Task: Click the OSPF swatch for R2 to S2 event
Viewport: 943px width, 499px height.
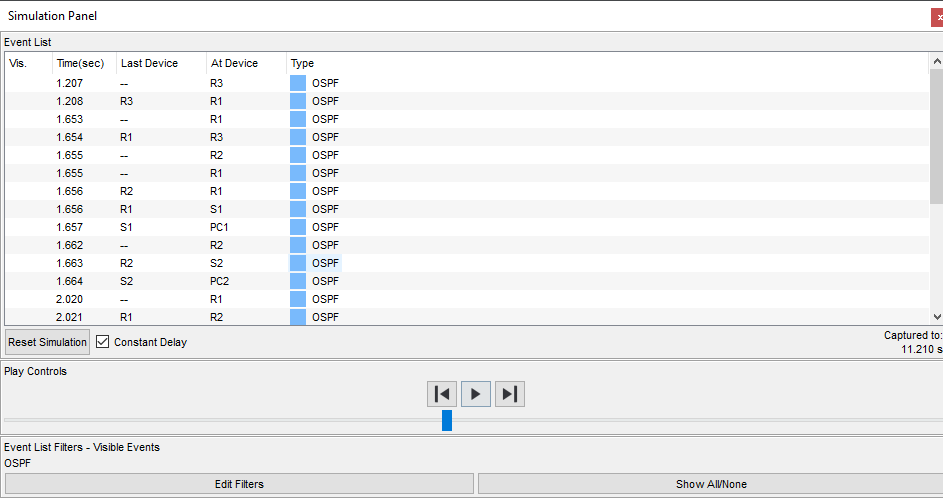Action: 298,263
